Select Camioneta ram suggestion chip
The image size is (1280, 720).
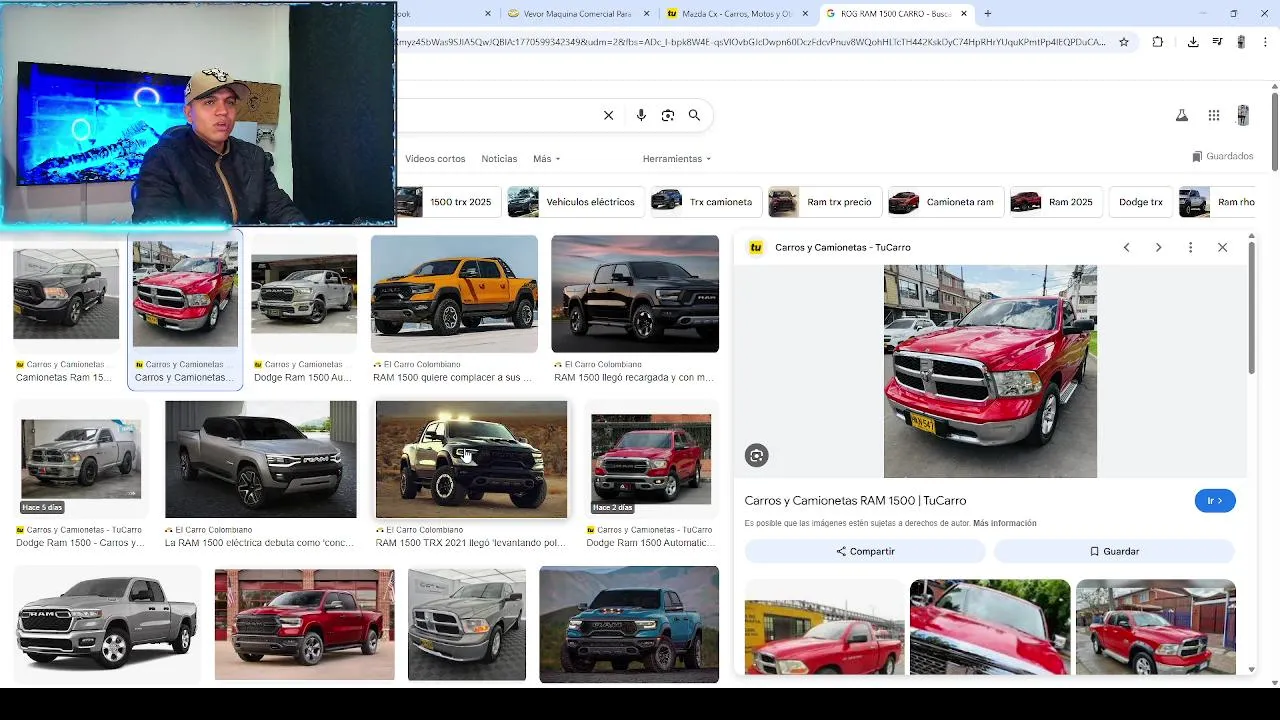[944, 202]
